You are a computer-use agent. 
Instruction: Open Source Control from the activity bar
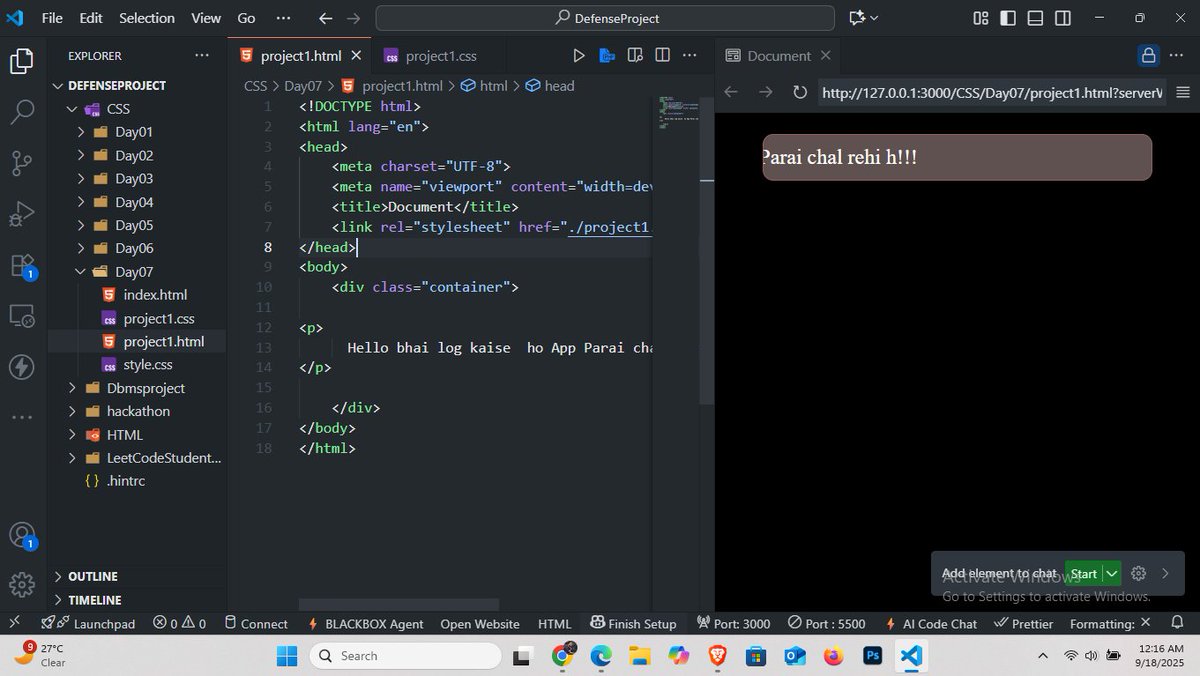[22, 162]
